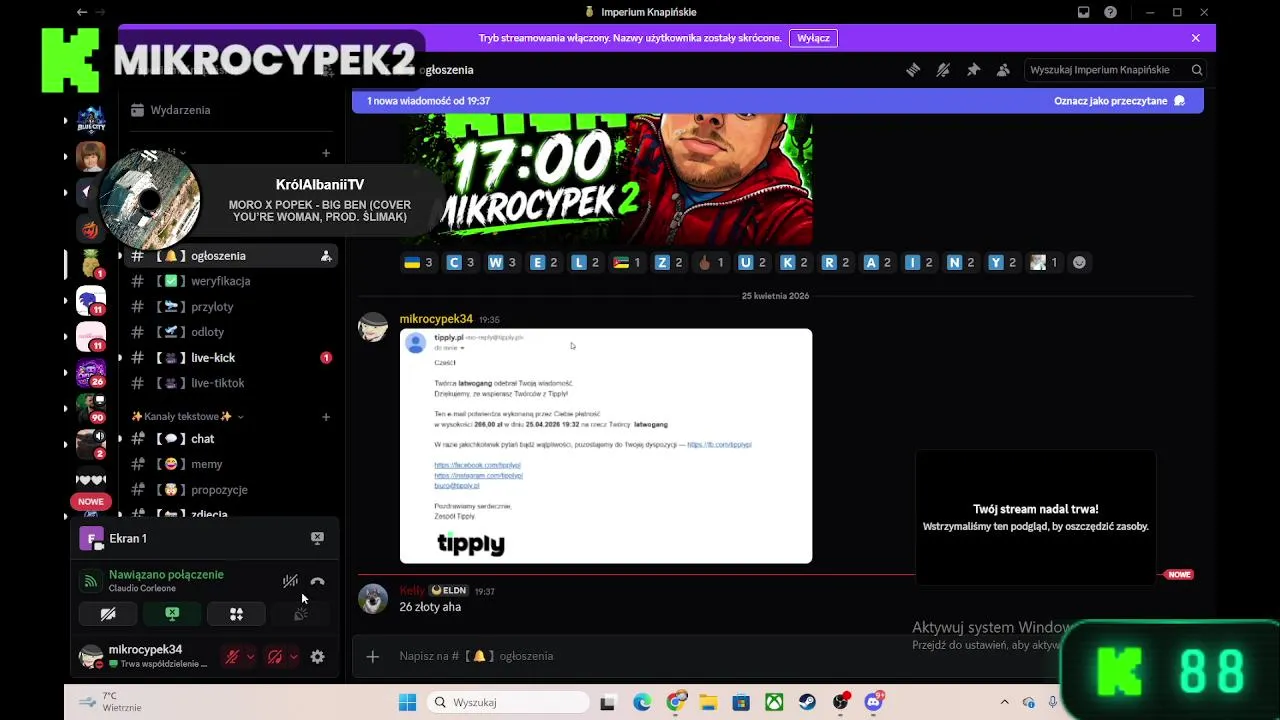Open mikrocypek34 message author name
Screen dimensions: 1280x720
click(x=436, y=319)
